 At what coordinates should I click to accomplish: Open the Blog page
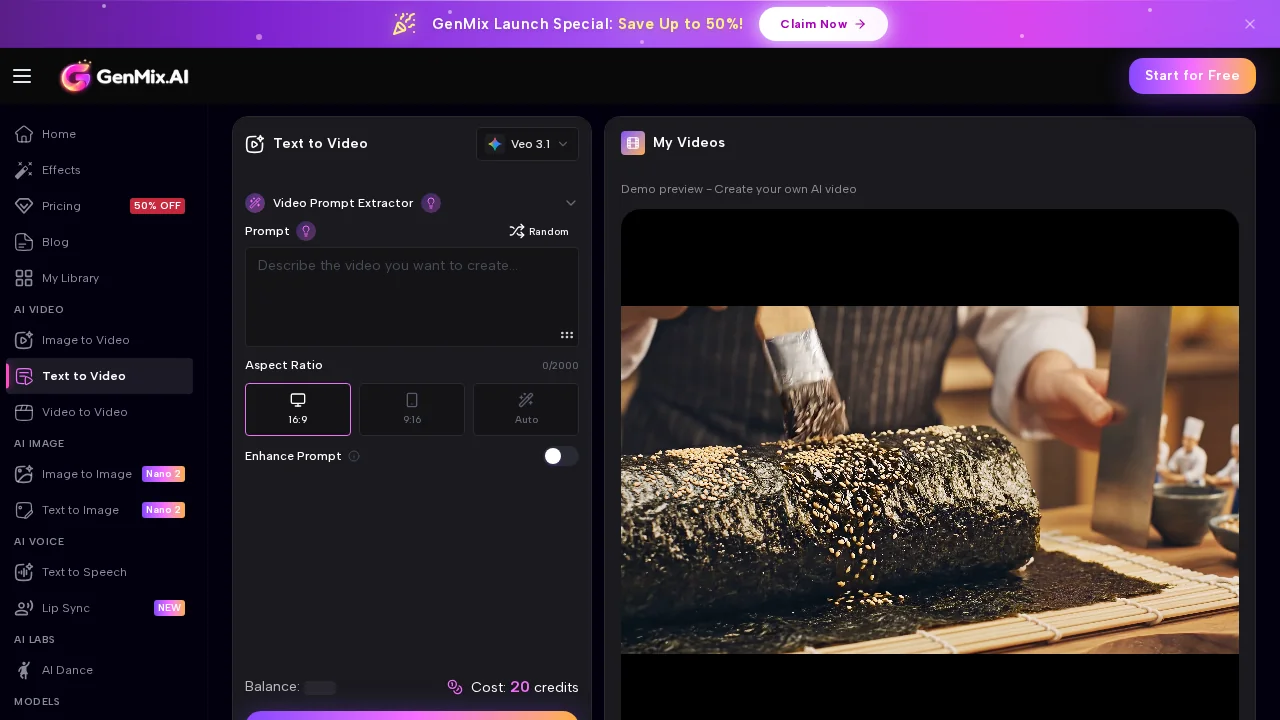[55, 242]
